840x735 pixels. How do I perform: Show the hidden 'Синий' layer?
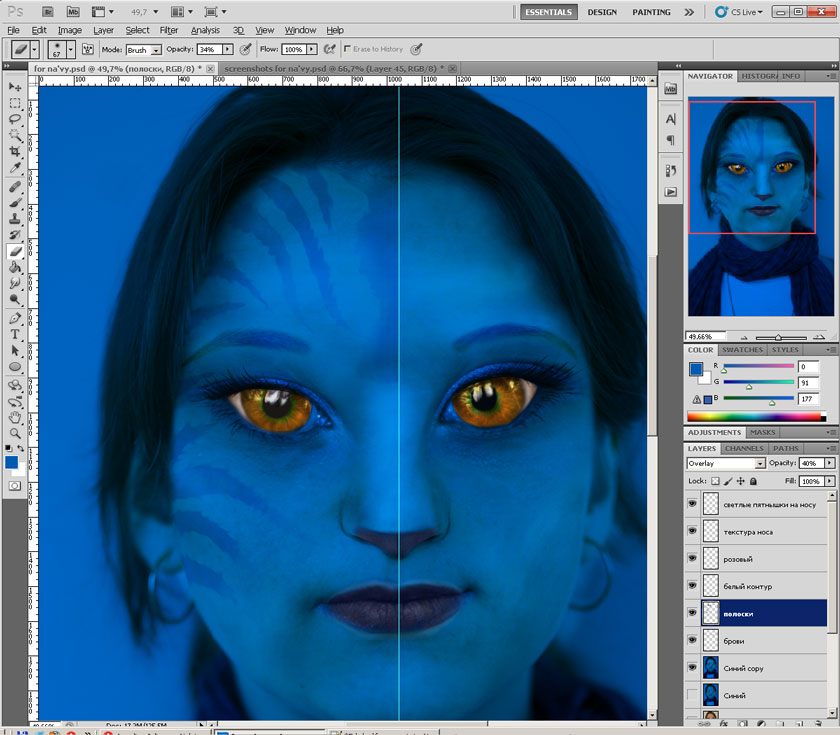point(692,694)
